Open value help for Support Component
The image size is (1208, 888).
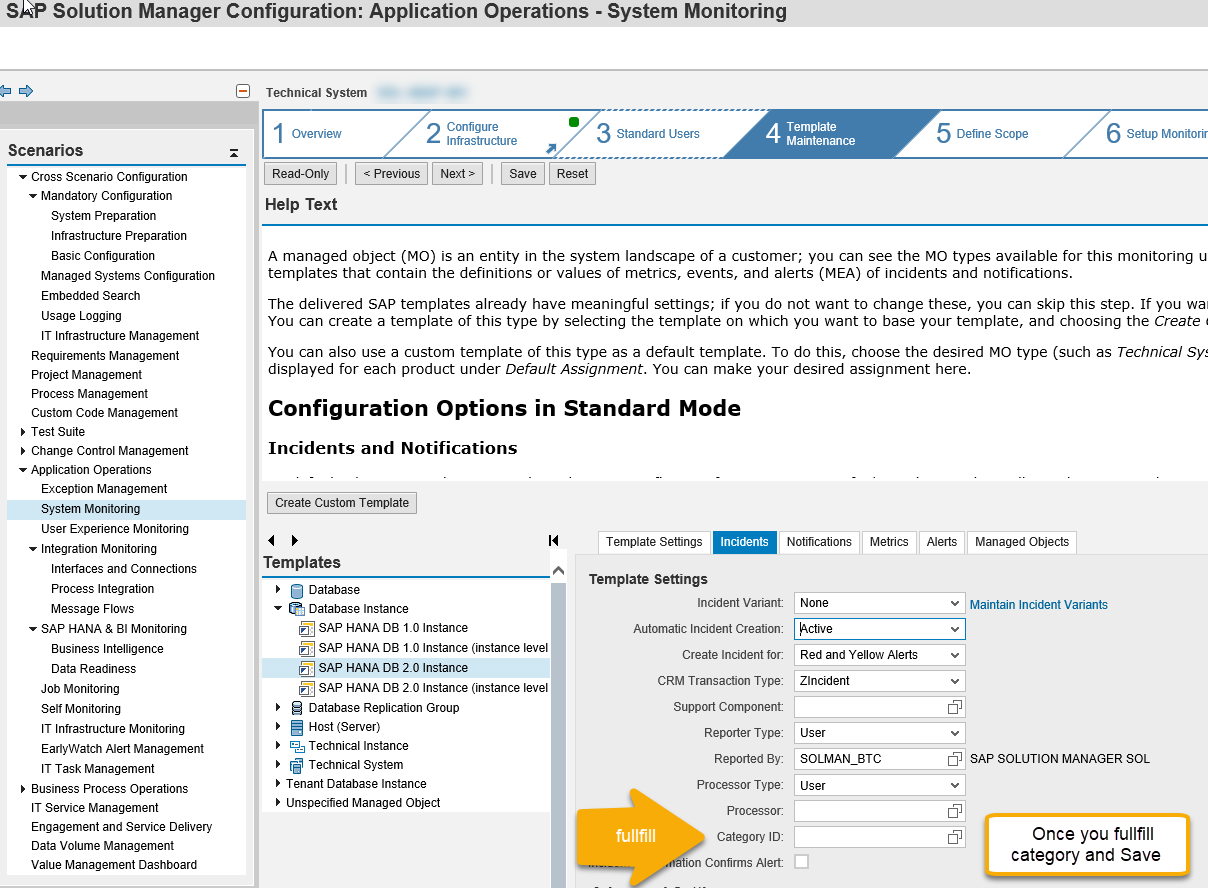(955, 707)
